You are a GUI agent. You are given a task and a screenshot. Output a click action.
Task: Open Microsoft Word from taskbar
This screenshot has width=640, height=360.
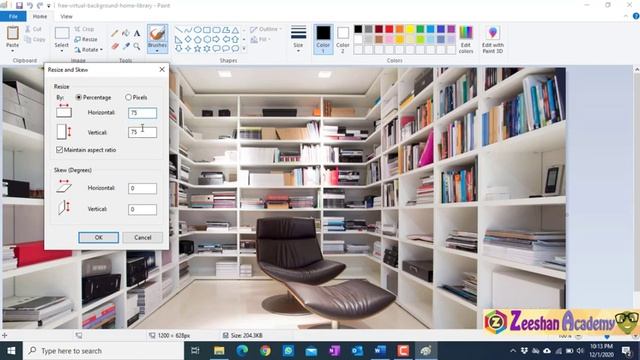[380, 351]
